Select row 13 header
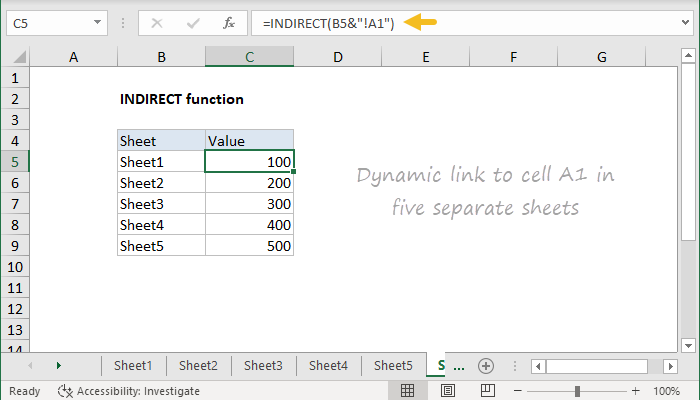Image resolution: width=700 pixels, height=400 pixels. click(15, 330)
